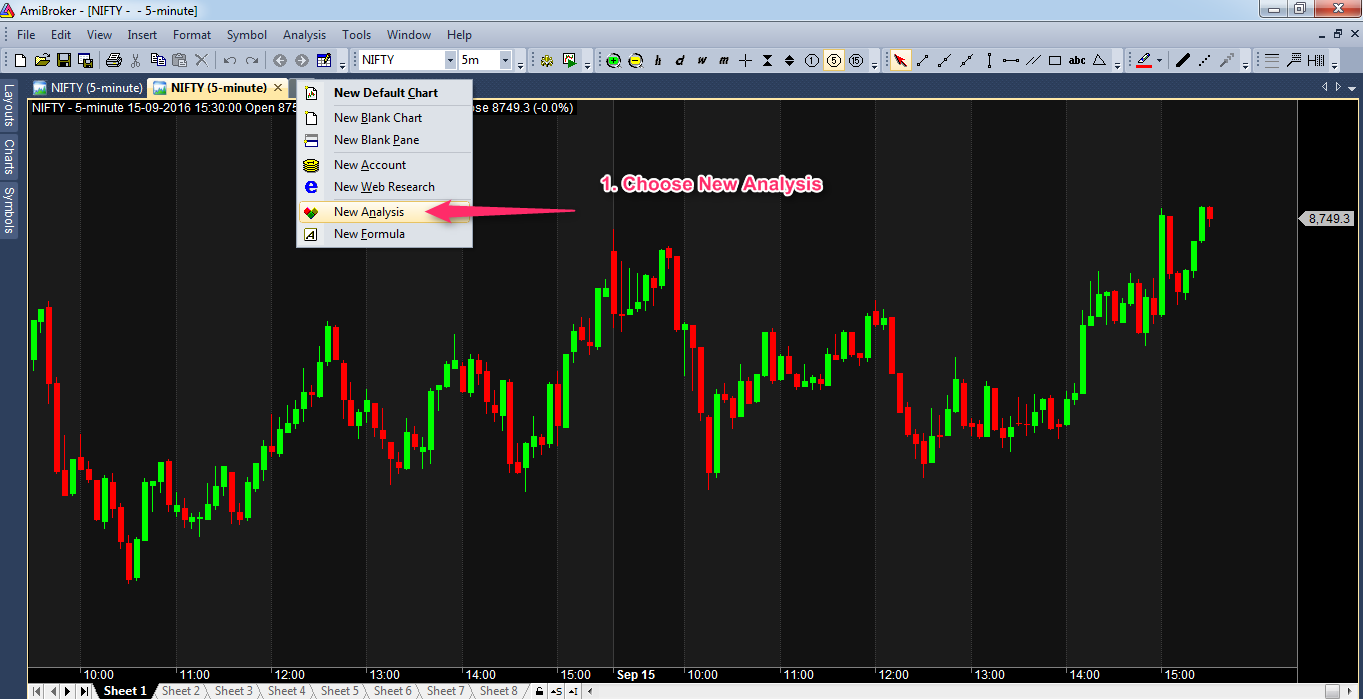
Task: Select the rectangle drawing tool
Action: (1055, 60)
